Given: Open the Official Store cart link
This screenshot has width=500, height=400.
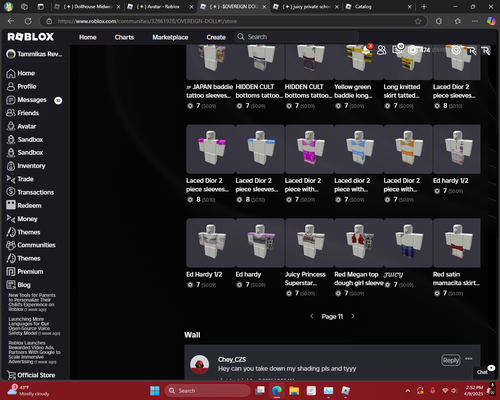Looking at the screenshot, I should click(x=31, y=375).
